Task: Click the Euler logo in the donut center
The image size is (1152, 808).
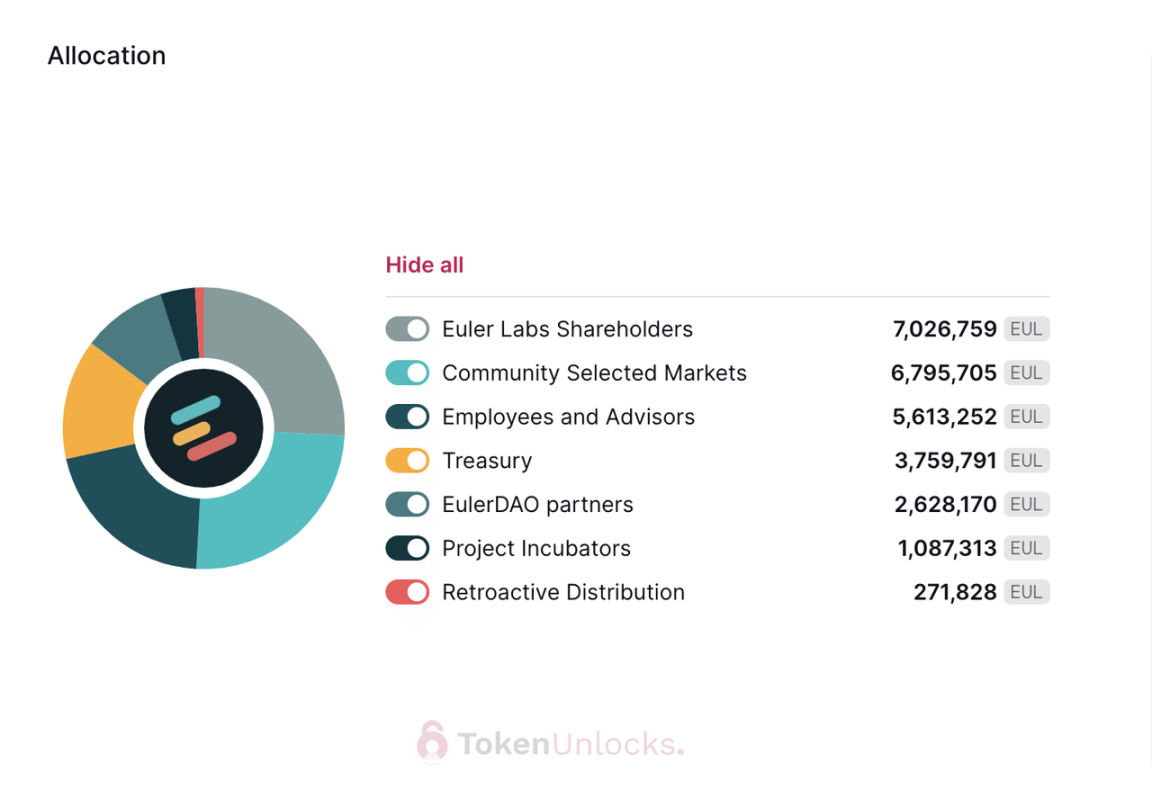Action: tap(204, 428)
